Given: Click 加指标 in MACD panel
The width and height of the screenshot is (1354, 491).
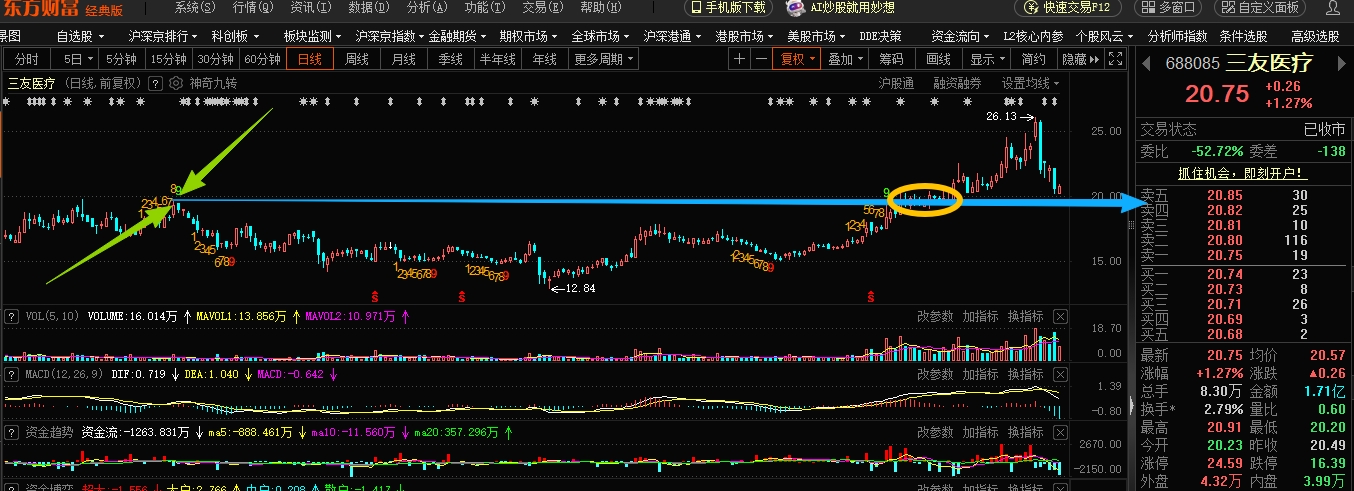Looking at the screenshot, I should (980, 374).
